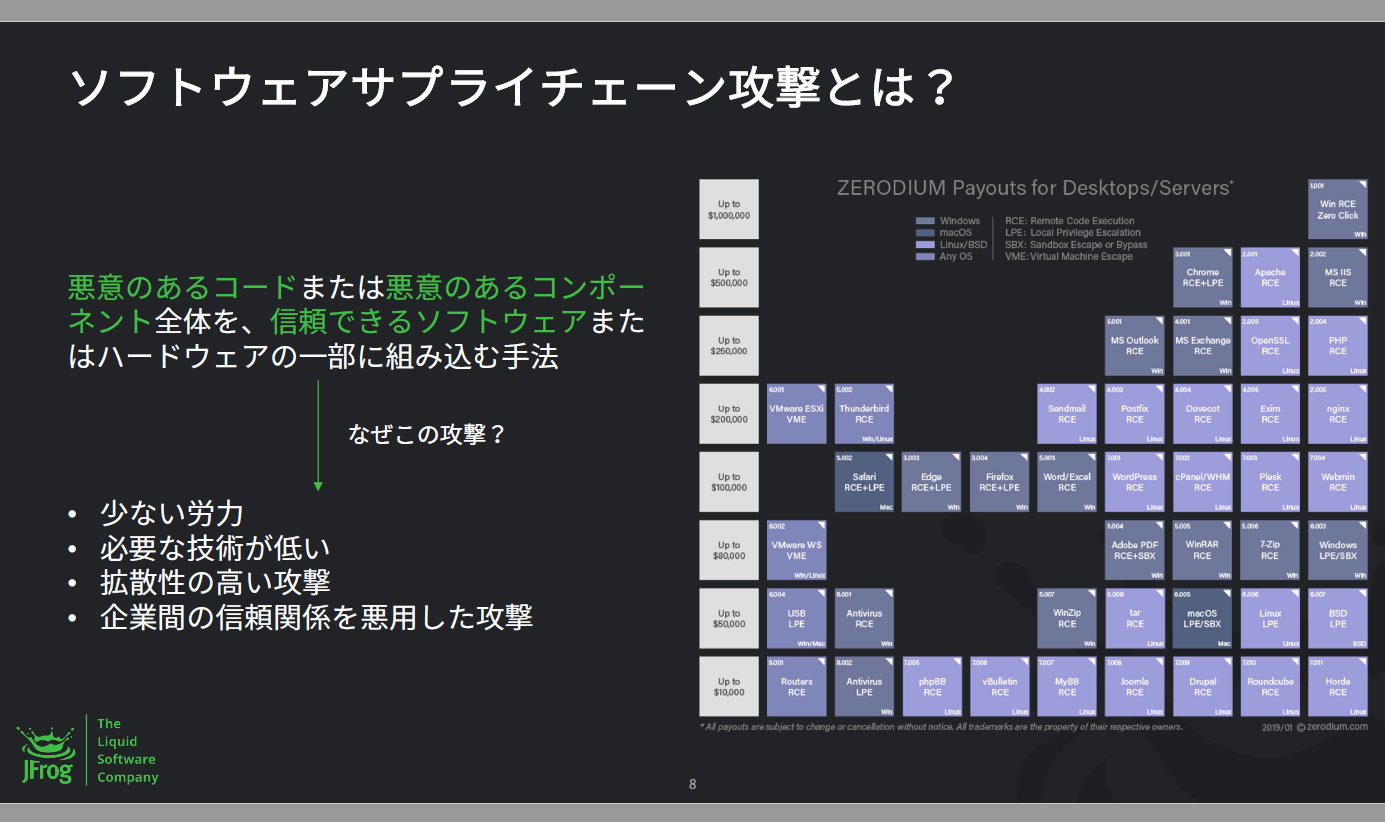Click the OpenSSL RCE cell
The width and height of the screenshot is (1385, 822).
pos(1270,346)
